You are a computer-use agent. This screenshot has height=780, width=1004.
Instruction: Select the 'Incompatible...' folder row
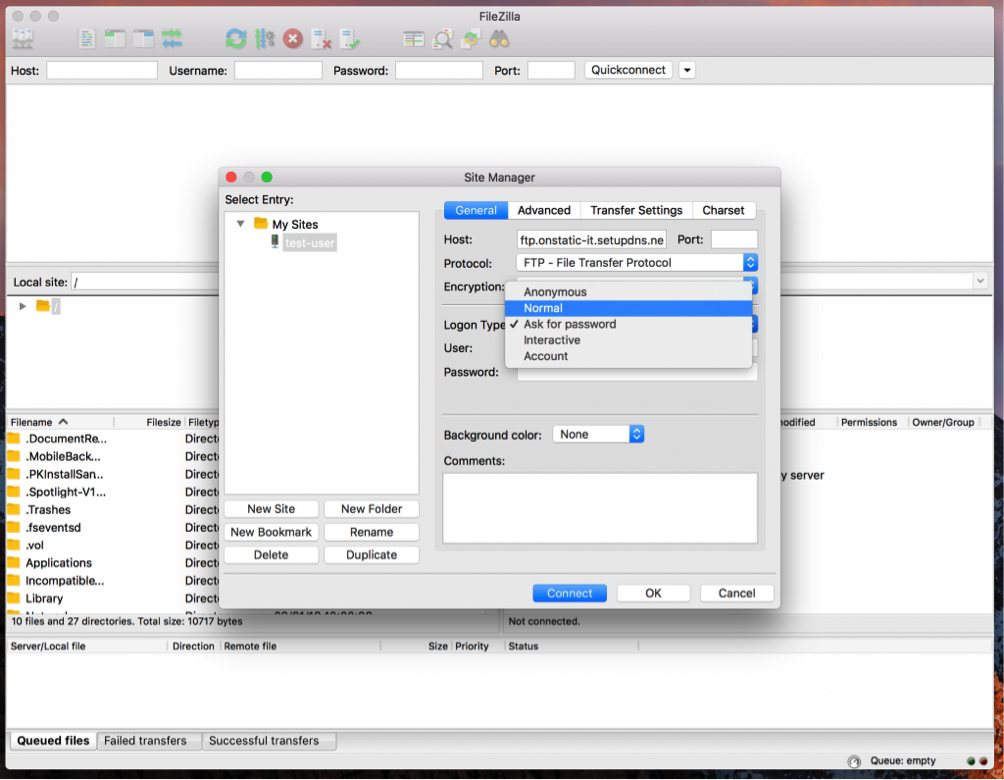pyautogui.click(x=111, y=581)
